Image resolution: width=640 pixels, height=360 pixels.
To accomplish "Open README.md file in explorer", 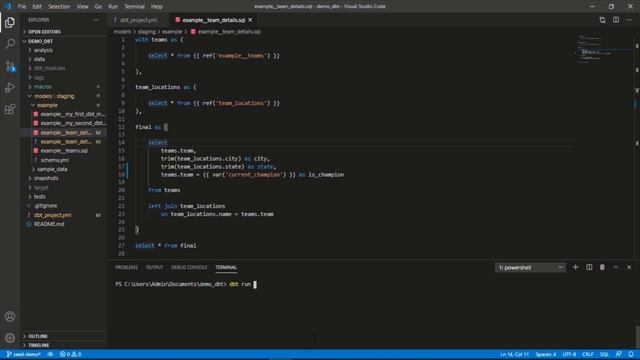I will pos(49,224).
